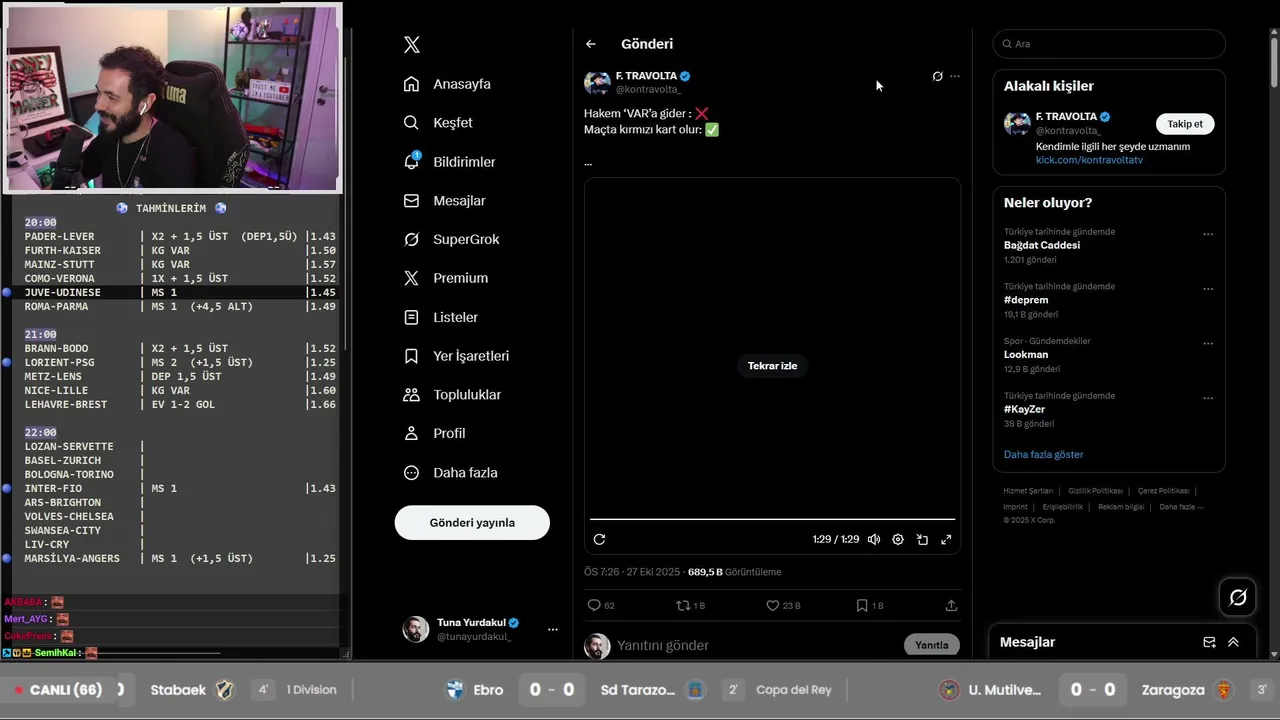Click the video progress bar
The height and width of the screenshot is (720, 1280).
[772, 519]
